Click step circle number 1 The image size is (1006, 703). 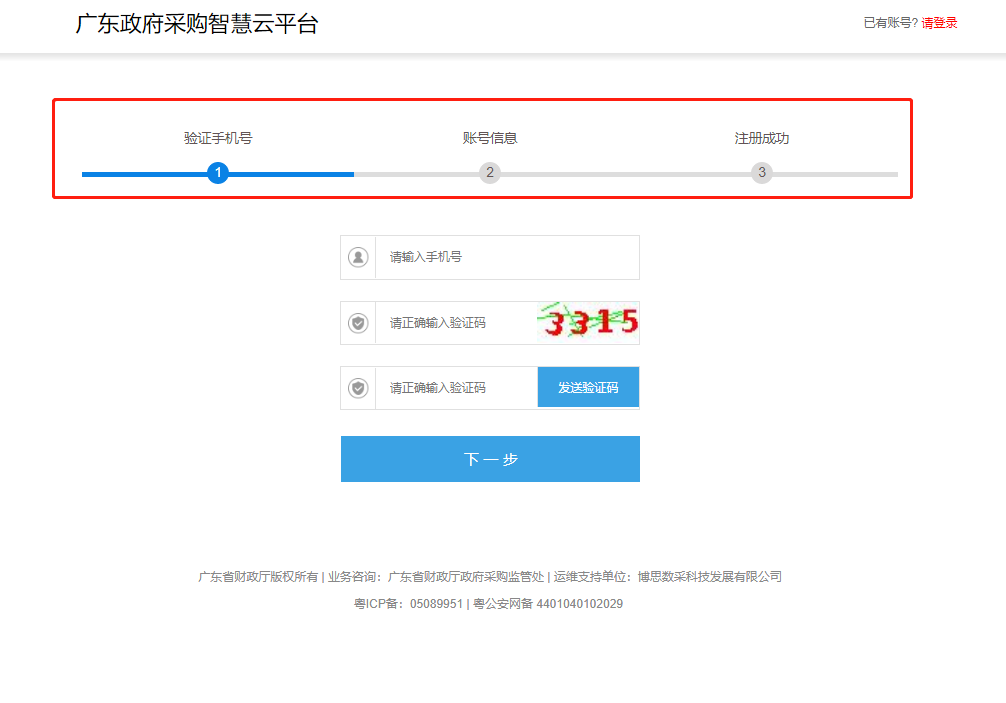218,173
